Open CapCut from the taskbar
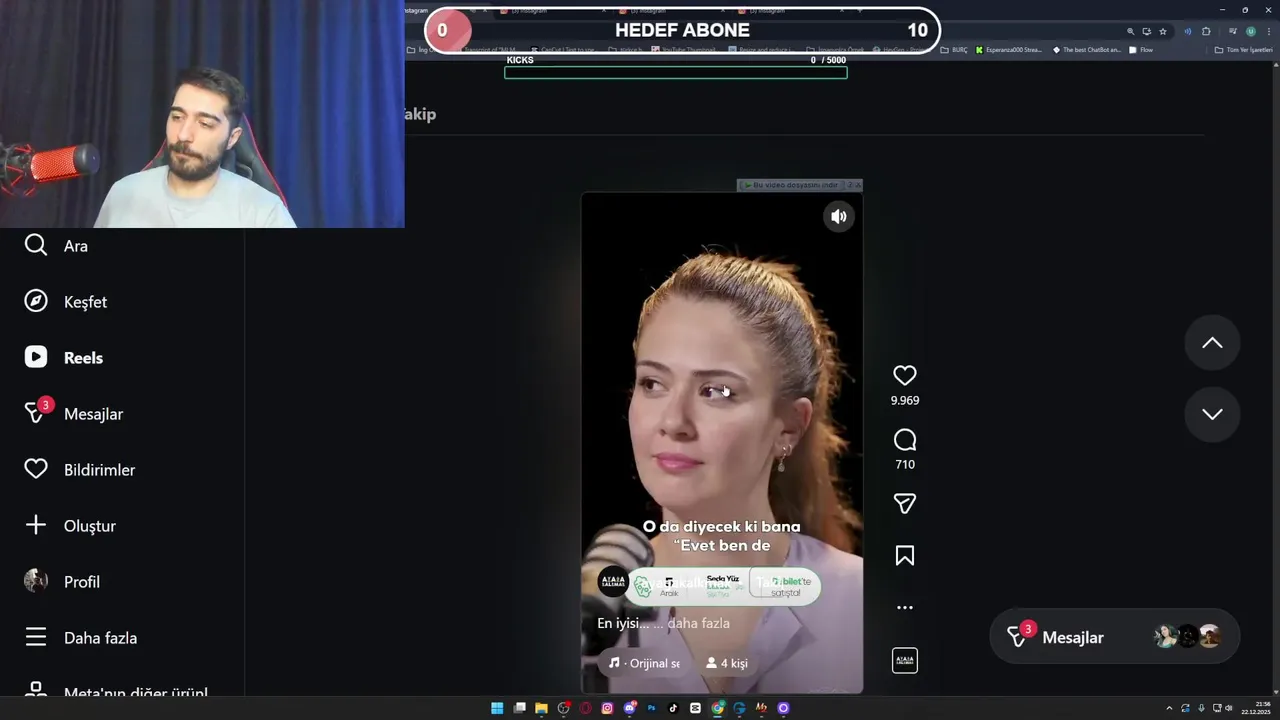Image resolution: width=1280 pixels, height=720 pixels. pos(695,708)
